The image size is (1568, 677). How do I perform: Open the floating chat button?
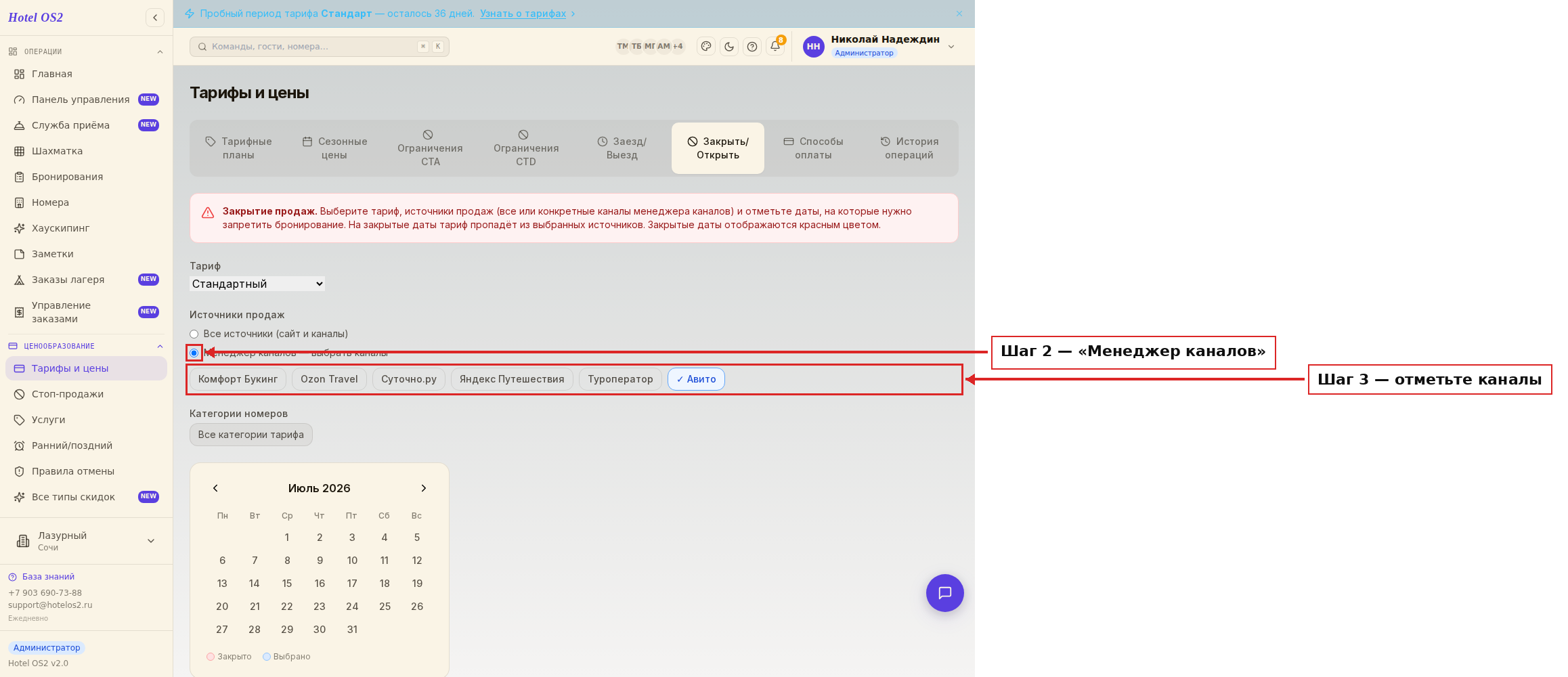pos(945,593)
